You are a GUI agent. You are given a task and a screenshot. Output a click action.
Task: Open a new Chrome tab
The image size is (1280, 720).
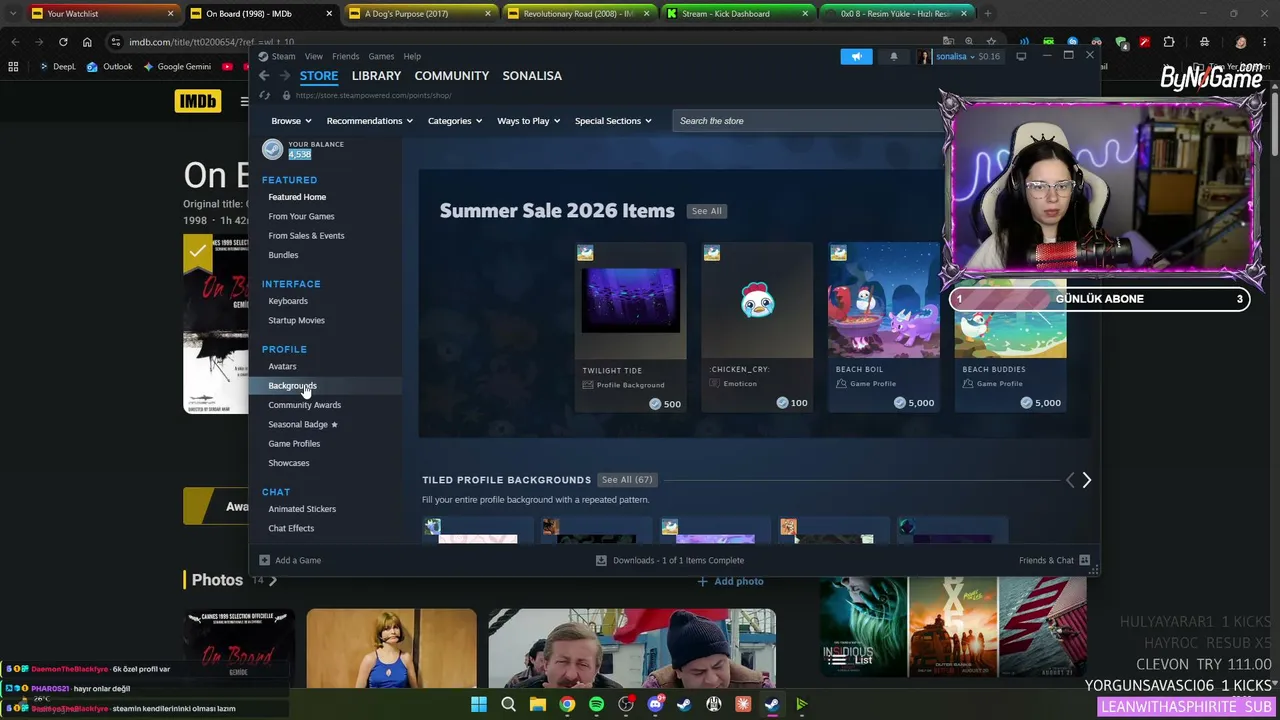tap(988, 14)
